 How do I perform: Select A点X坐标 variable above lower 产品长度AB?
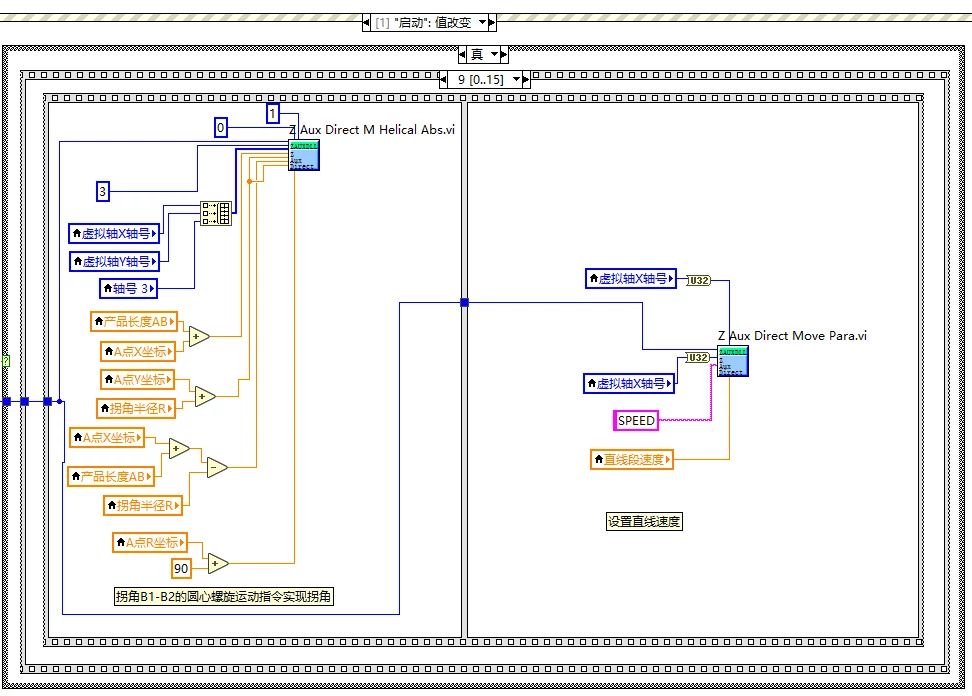(x=107, y=438)
